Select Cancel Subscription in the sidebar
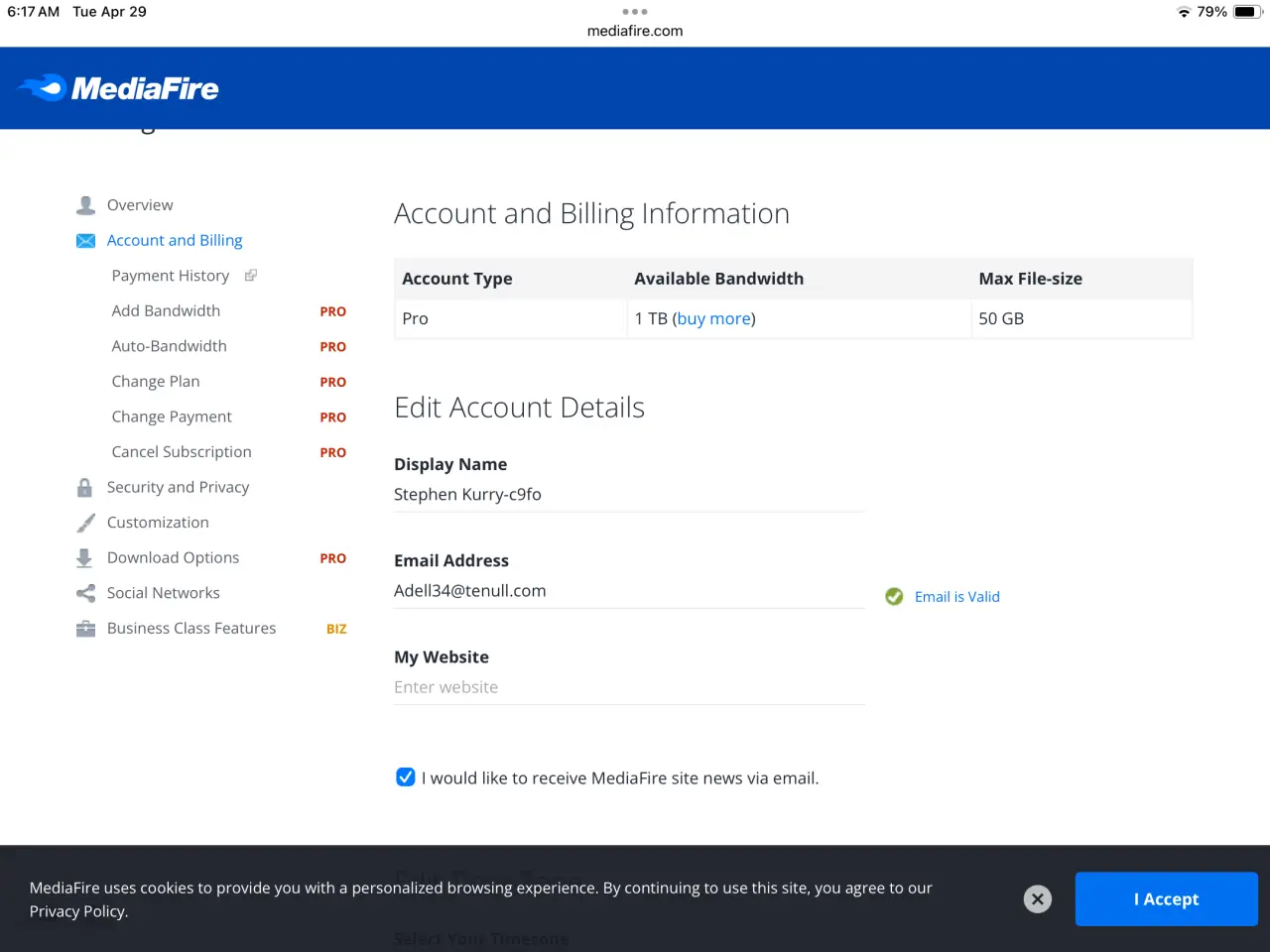This screenshot has width=1270, height=952. click(x=182, y=452)
